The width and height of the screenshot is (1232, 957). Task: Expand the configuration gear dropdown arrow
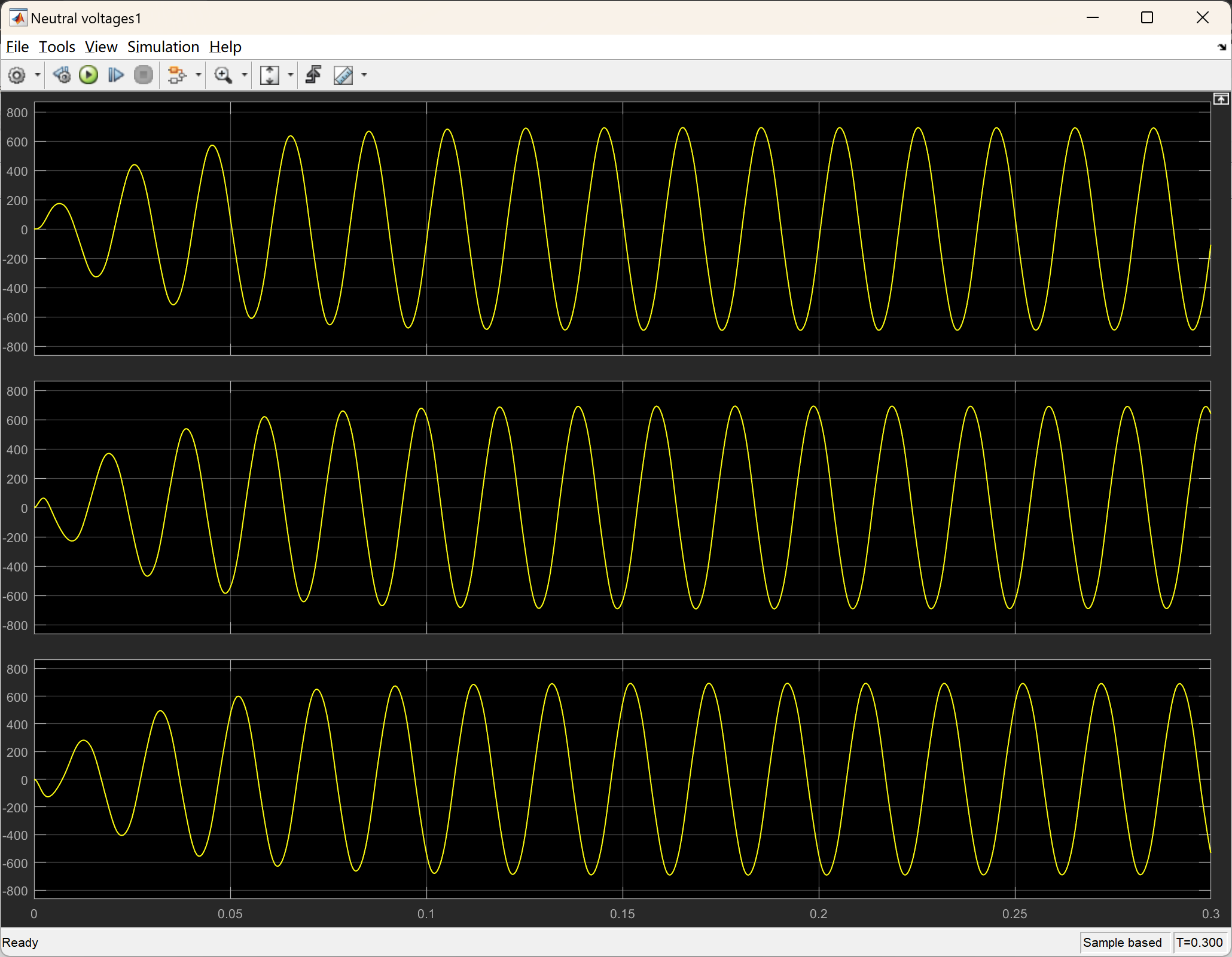point(37,75)
